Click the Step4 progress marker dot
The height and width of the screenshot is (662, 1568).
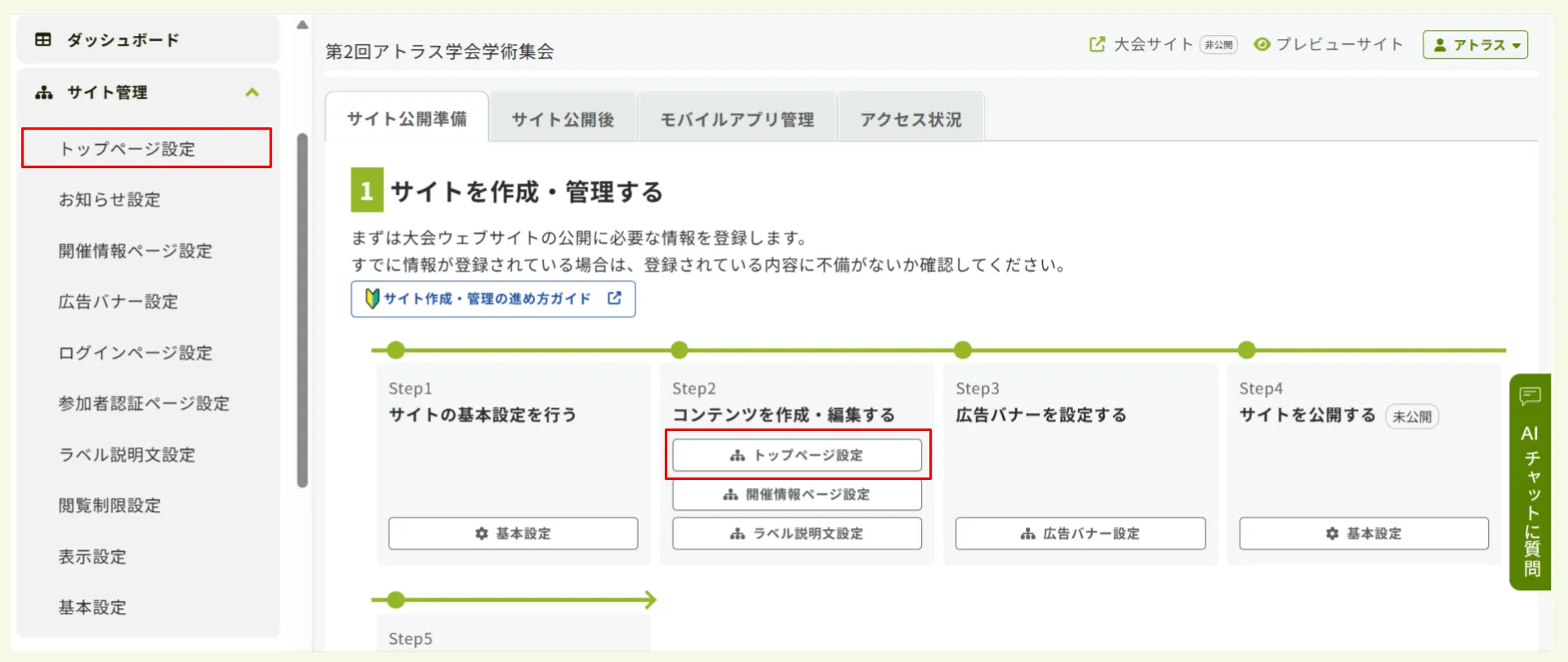pos(1246,350)
